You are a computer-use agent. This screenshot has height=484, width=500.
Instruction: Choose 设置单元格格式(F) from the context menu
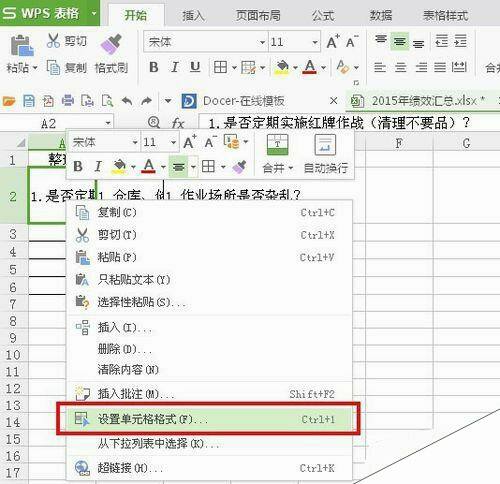tap(210, 419)
